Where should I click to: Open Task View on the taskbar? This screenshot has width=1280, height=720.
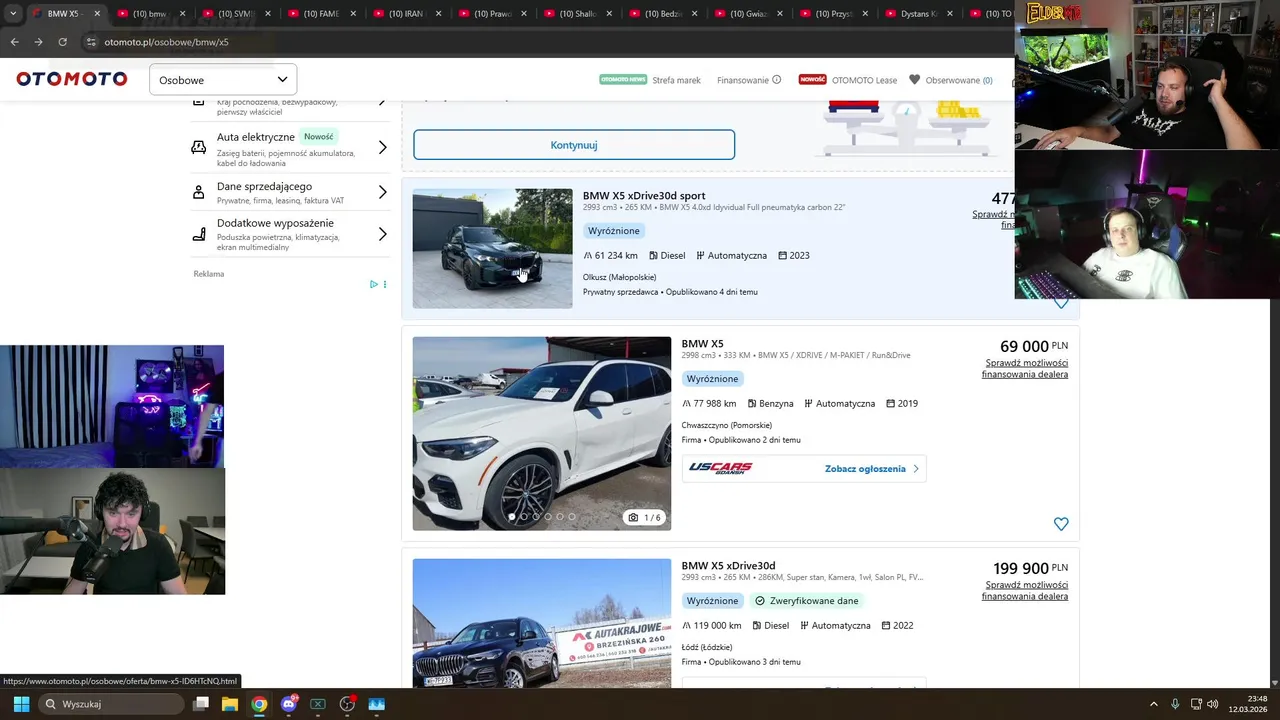(x=200, y=704)
